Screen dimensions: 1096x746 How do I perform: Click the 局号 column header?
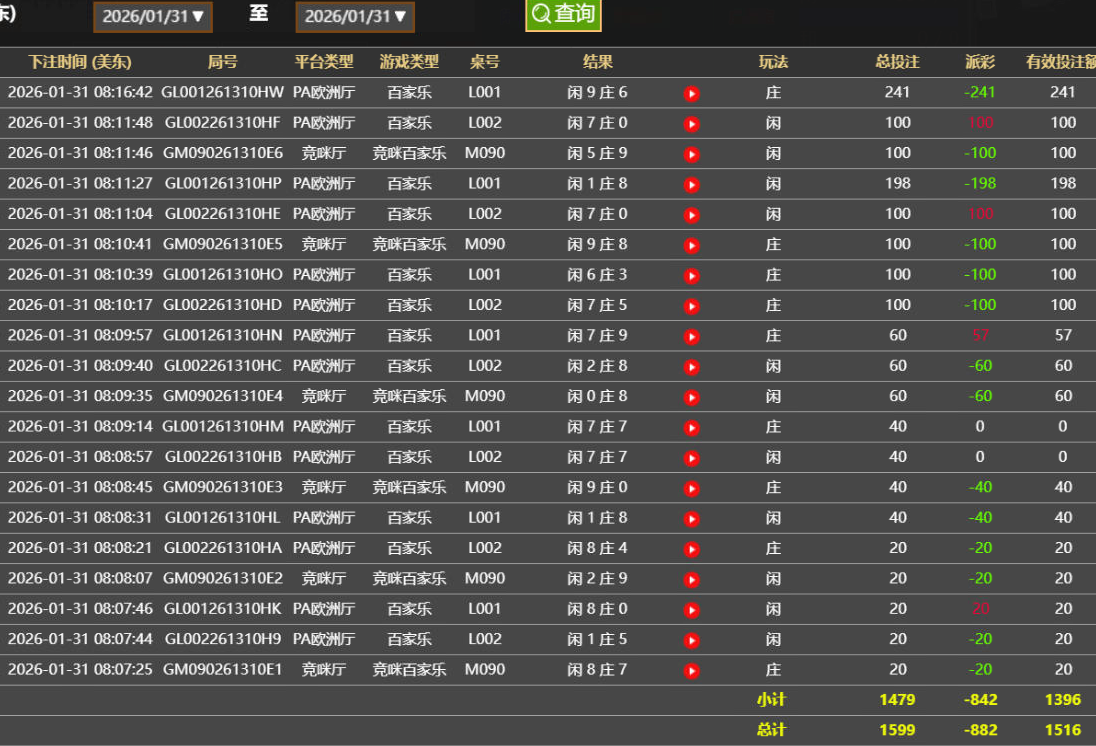coord(222,62)
